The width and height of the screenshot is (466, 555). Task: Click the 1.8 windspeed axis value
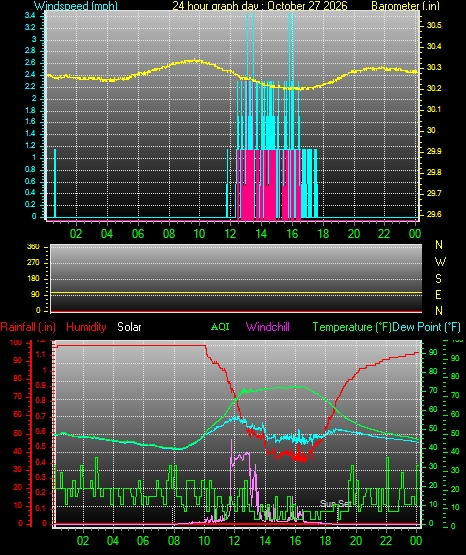point(30,110)
